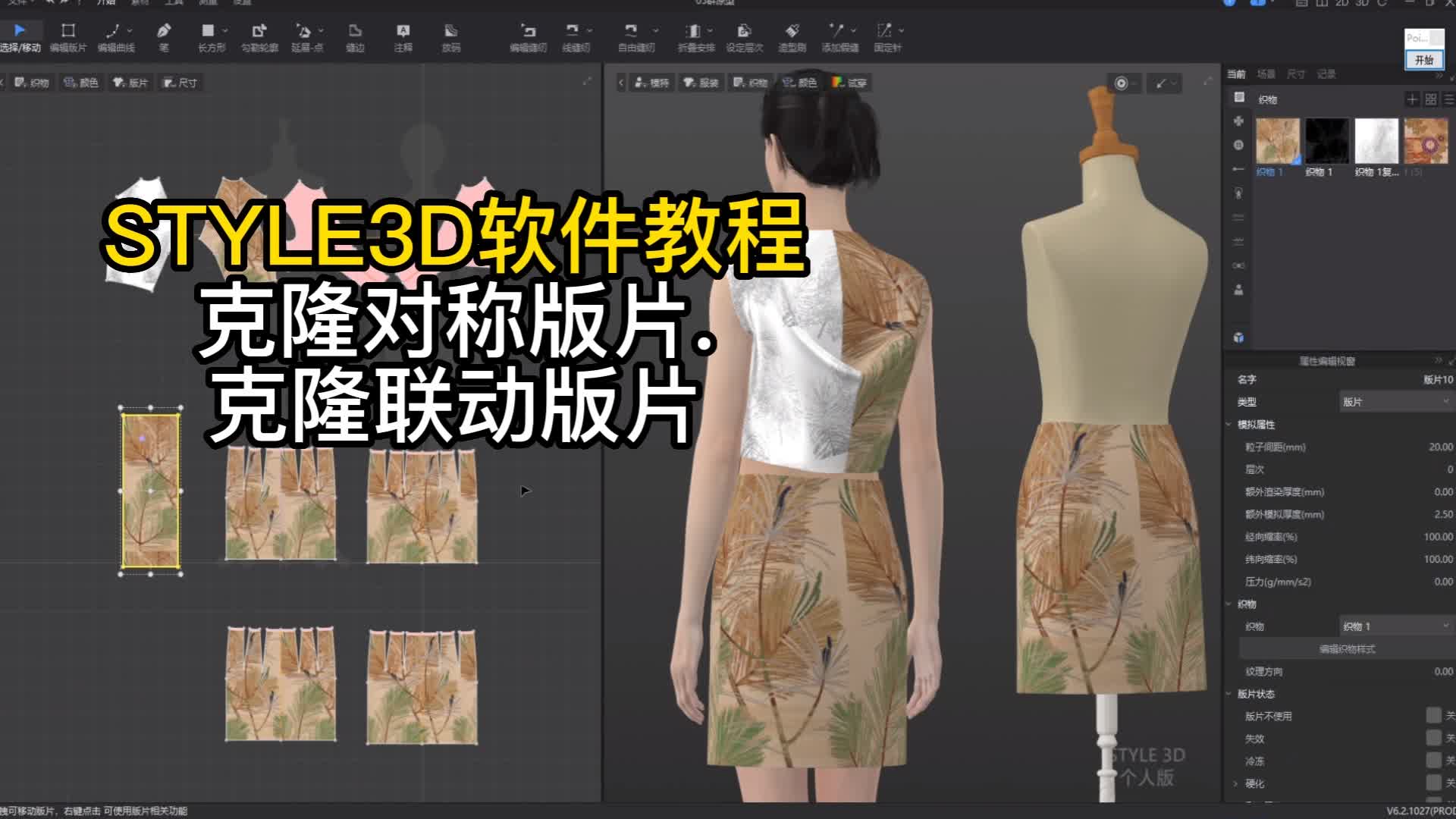Open fabric category in side icon strip

(1238, 97)
